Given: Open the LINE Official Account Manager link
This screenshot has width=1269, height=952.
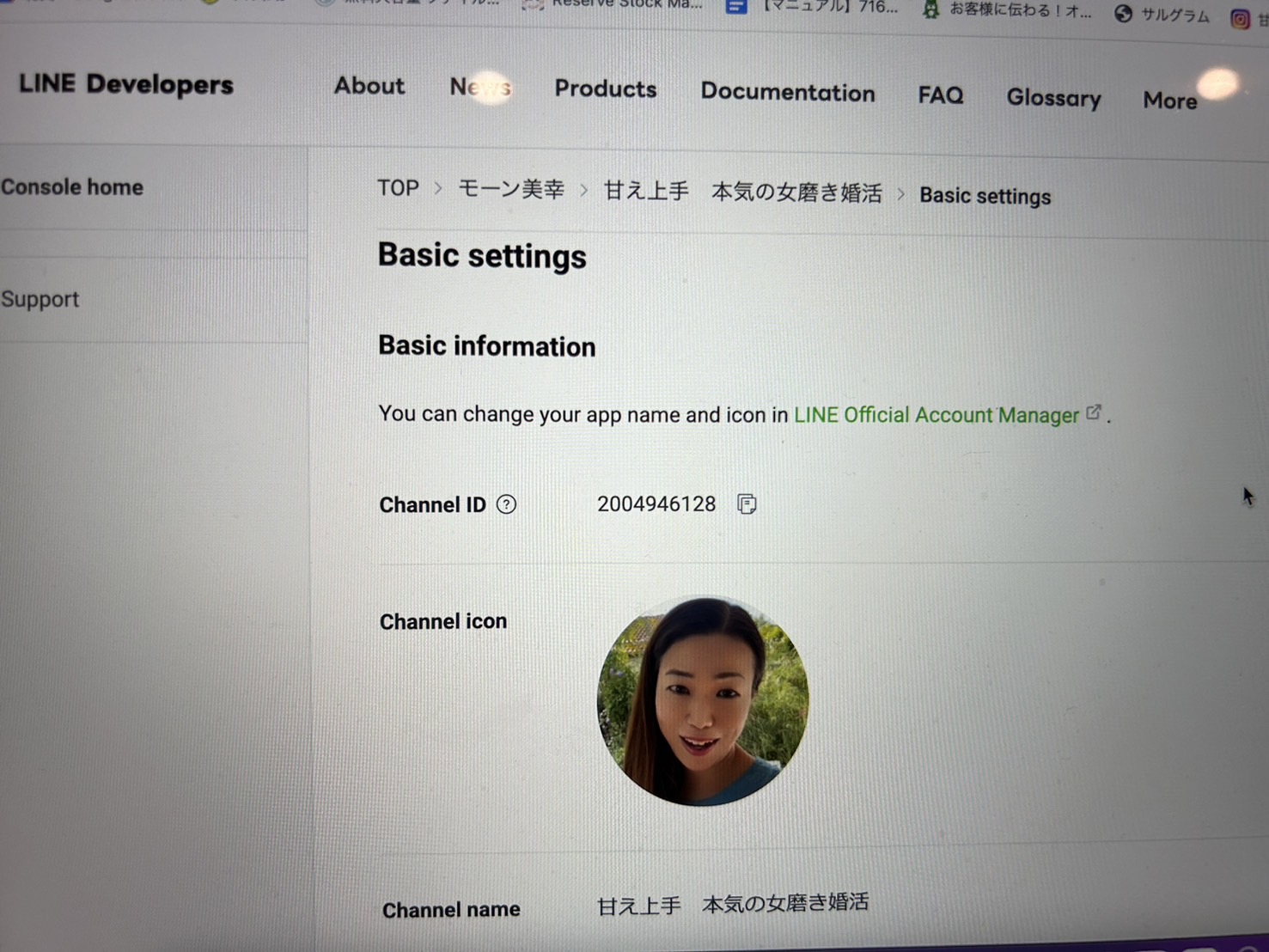Looking at the screenshot, I should [x=936, y=415].
